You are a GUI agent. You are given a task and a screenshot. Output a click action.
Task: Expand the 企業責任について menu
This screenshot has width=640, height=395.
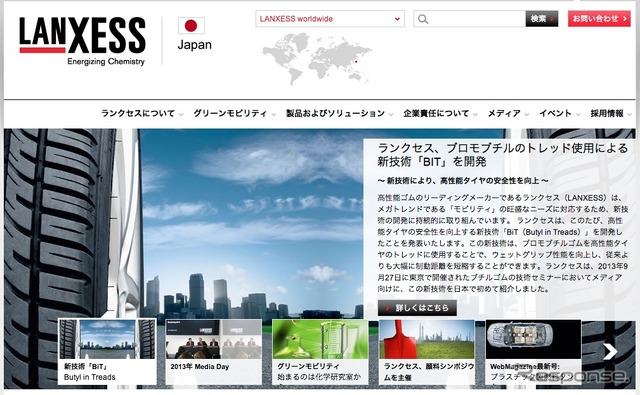click(440, 113)
